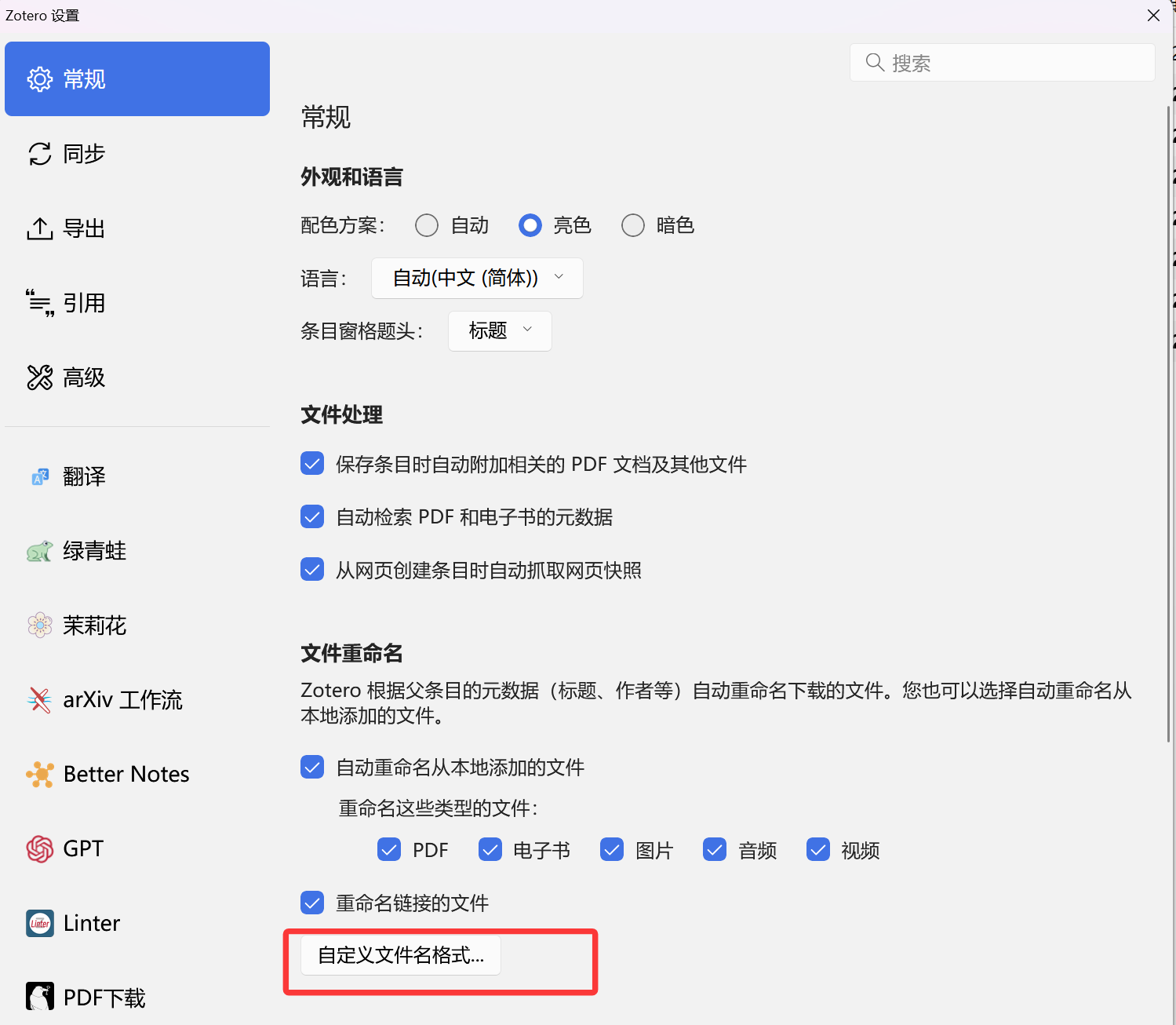Image resolution: width=1176 pixels, height=1025 pixels.
Task: Toggle the PDF file type checkbox
Action: [389, 850]
